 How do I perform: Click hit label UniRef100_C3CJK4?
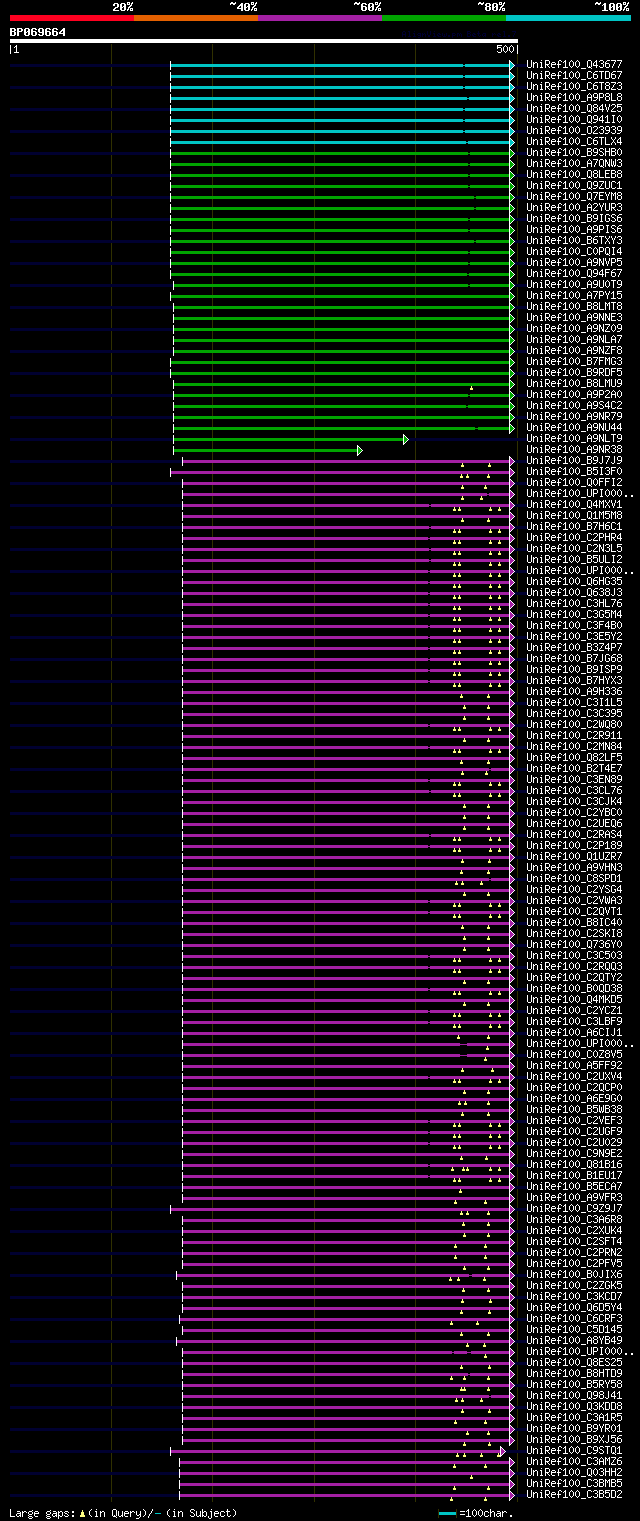(574, 801)
